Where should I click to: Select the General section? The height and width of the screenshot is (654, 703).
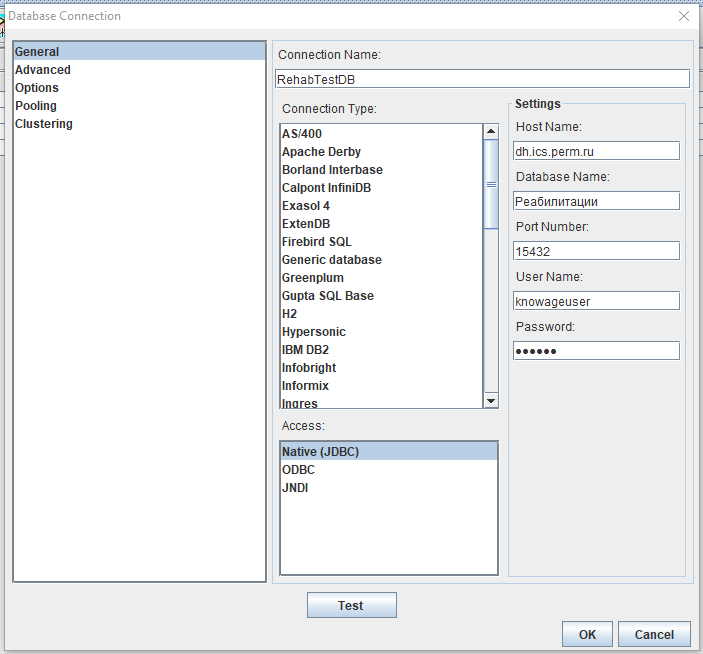139,52
